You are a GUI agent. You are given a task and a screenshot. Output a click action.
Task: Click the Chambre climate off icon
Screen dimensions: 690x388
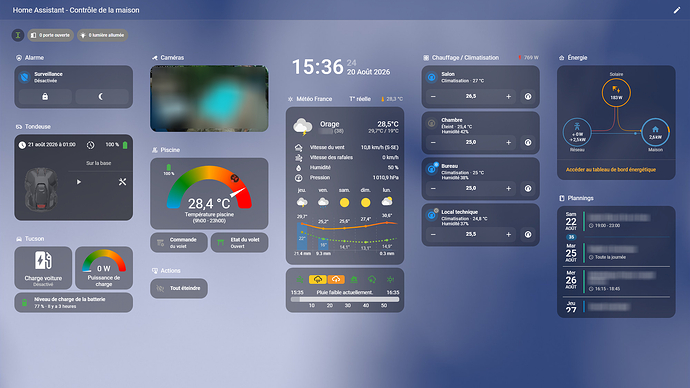[x=432, y=123]
